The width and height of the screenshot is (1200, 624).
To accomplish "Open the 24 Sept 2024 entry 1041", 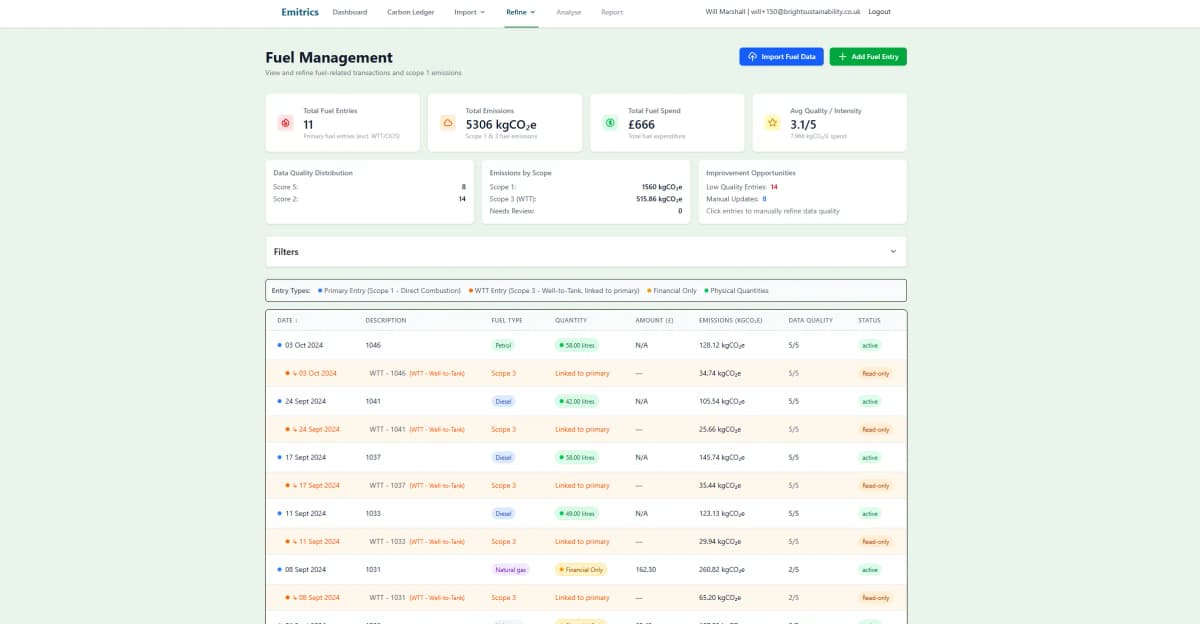I will tap(586, 401).
